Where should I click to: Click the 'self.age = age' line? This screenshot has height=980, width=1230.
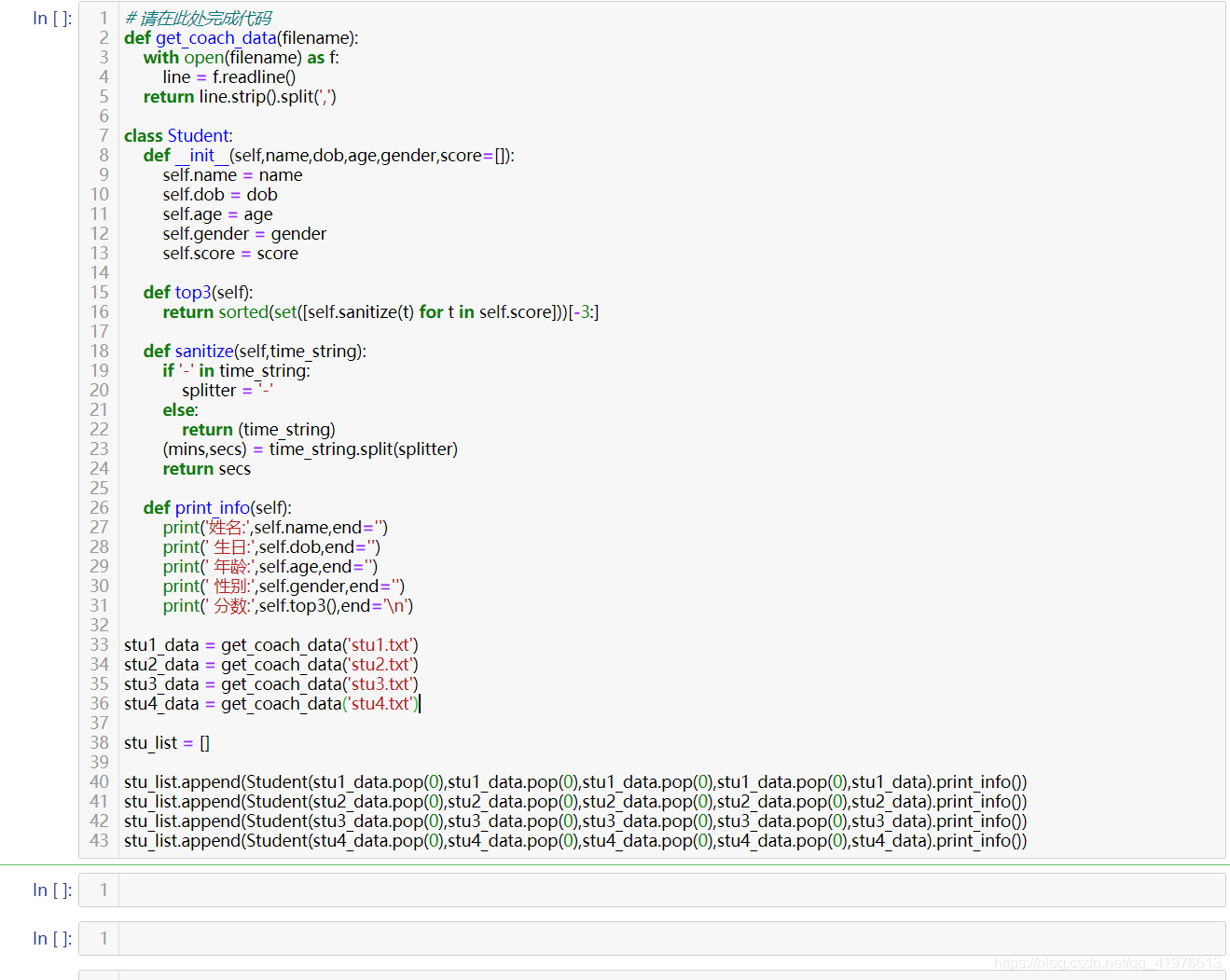[218, 214]
